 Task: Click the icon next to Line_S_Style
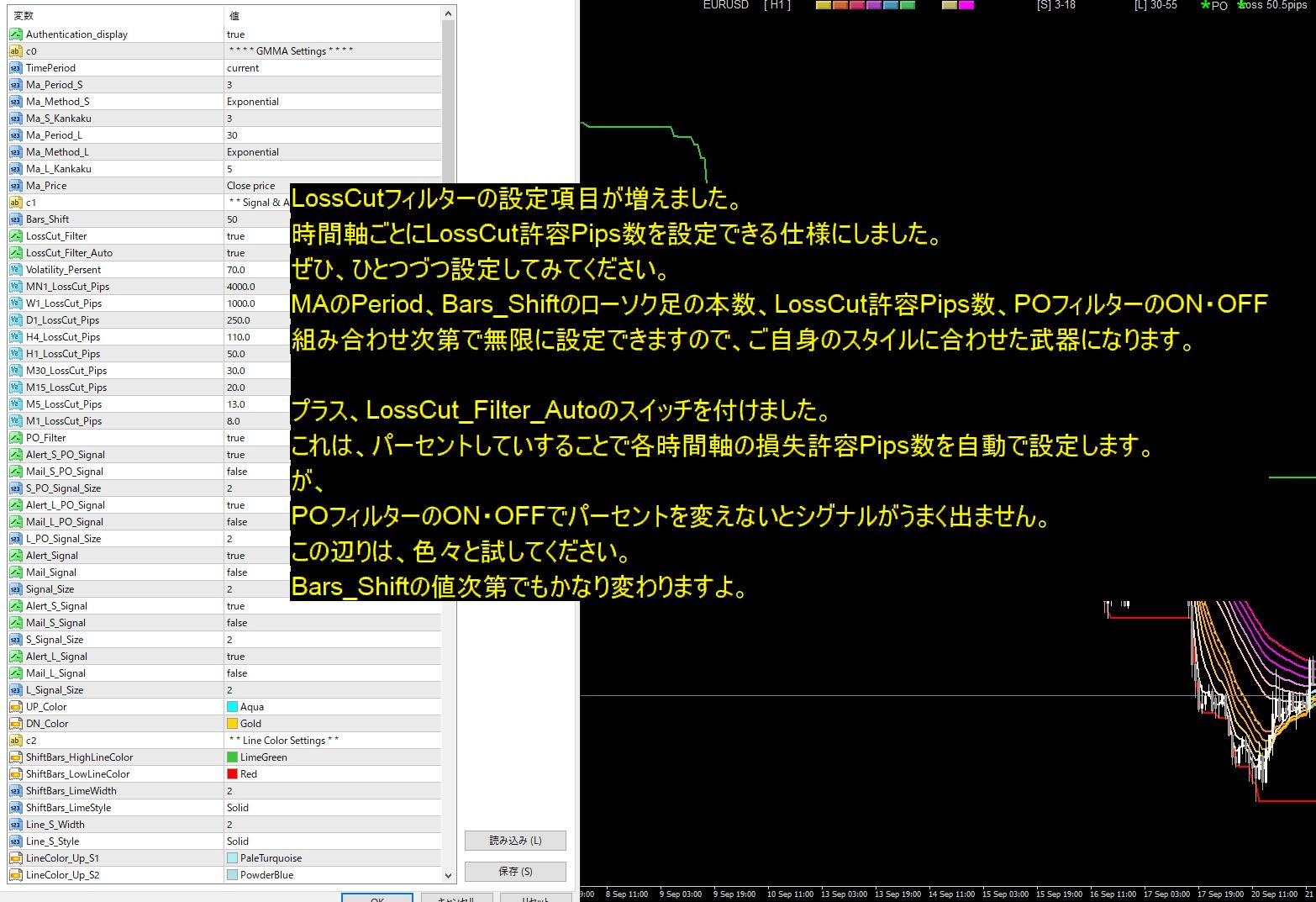(15, 841)
